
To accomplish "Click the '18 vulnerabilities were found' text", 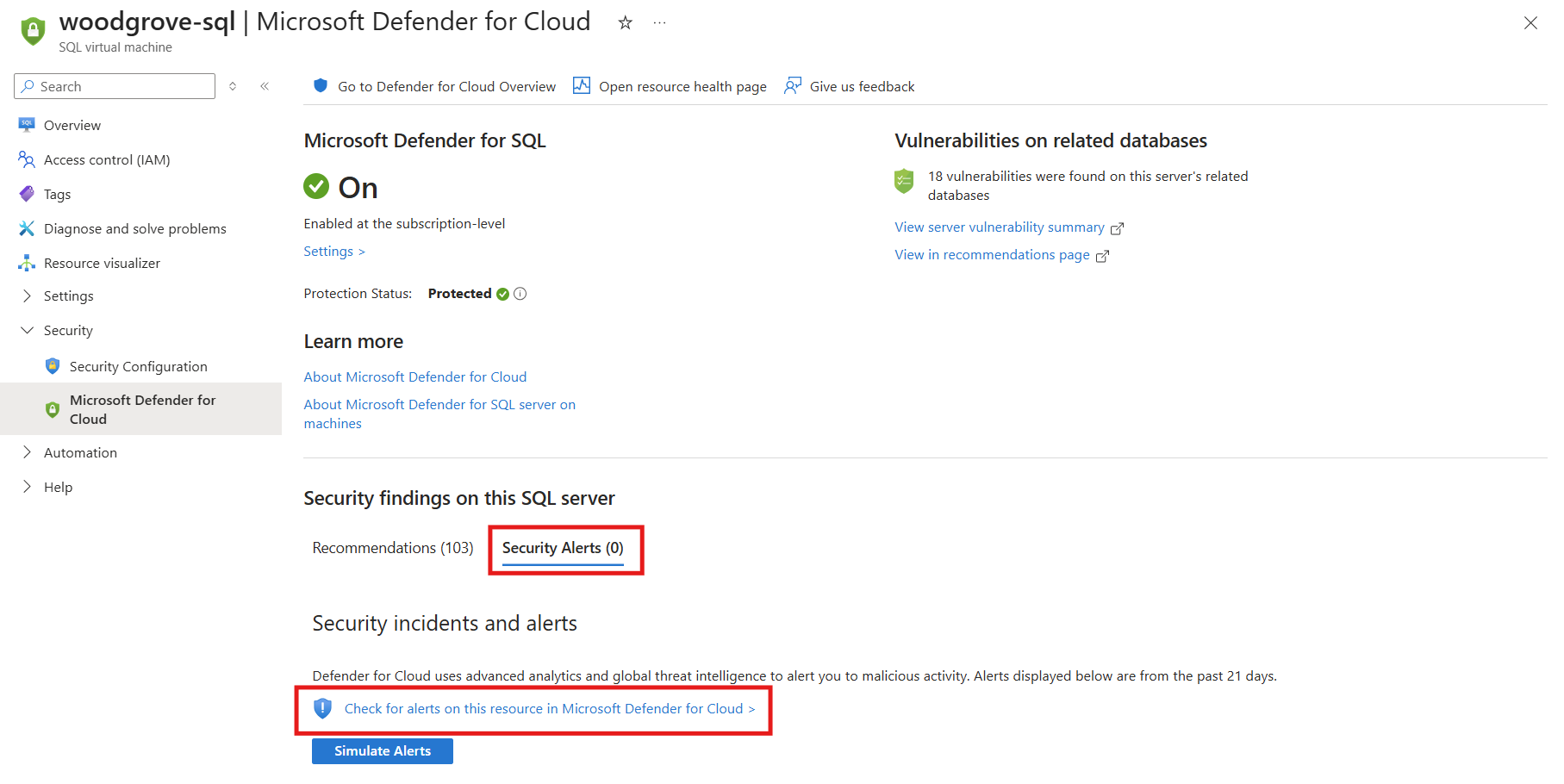I will click(1087, 185).
